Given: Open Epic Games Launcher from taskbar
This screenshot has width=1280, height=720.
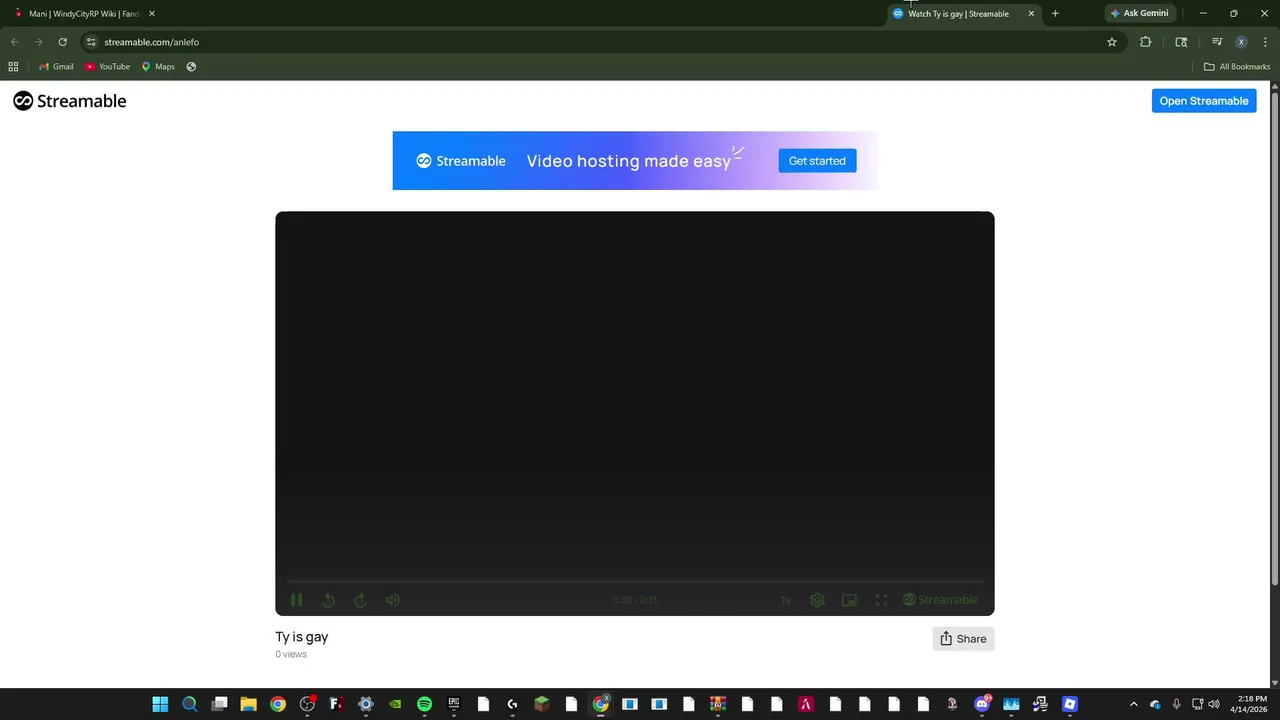Looking at the screenshot, I should point(454,704).
